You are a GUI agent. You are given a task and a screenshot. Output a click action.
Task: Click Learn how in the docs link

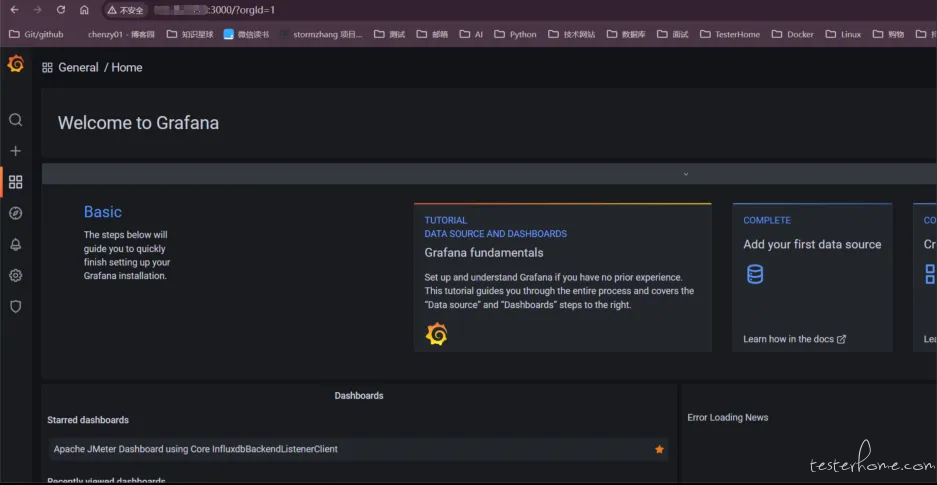pos(794,339)
